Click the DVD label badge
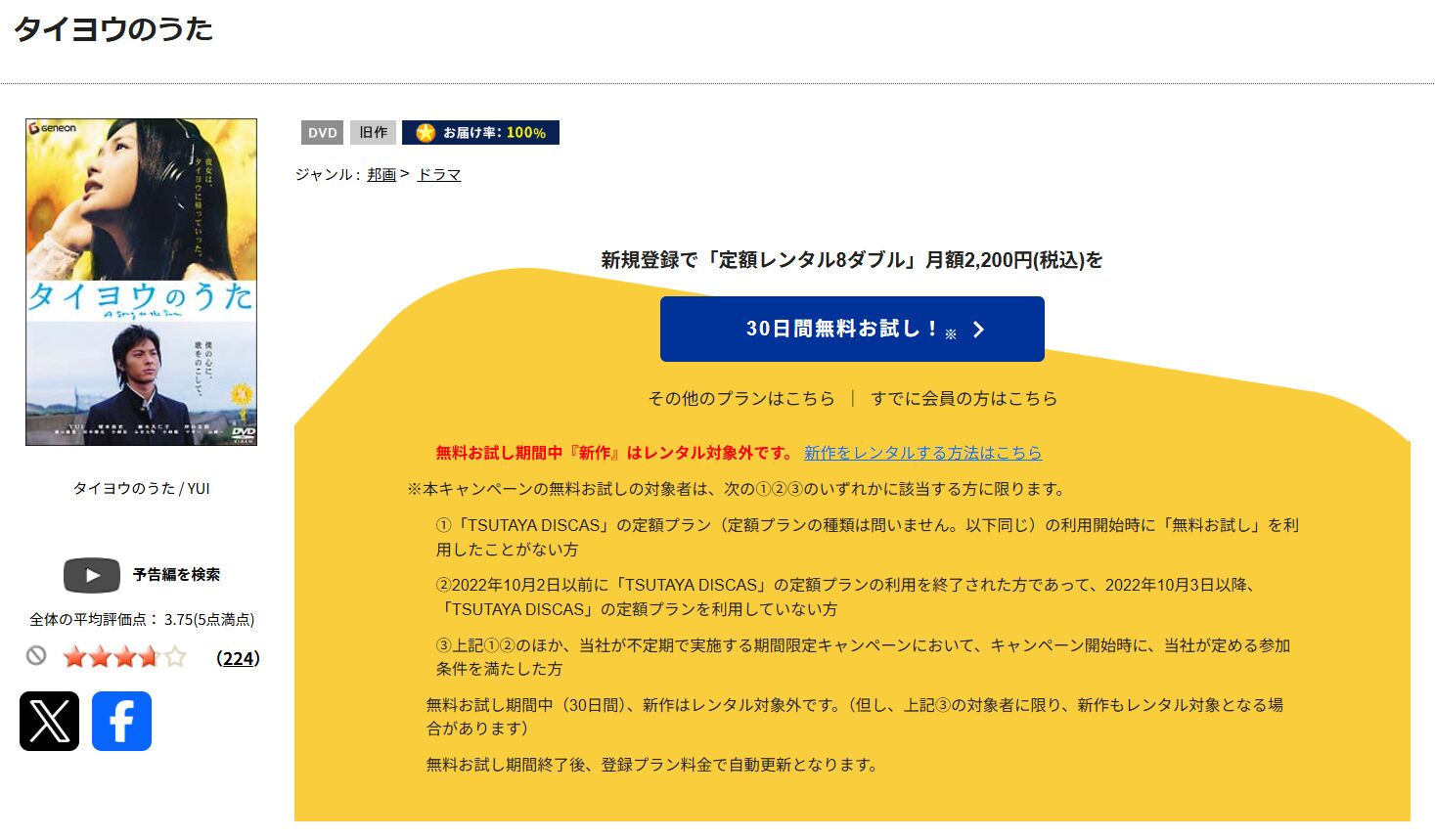This screenshot has height=840, width=1435. [x=322, y=132]
